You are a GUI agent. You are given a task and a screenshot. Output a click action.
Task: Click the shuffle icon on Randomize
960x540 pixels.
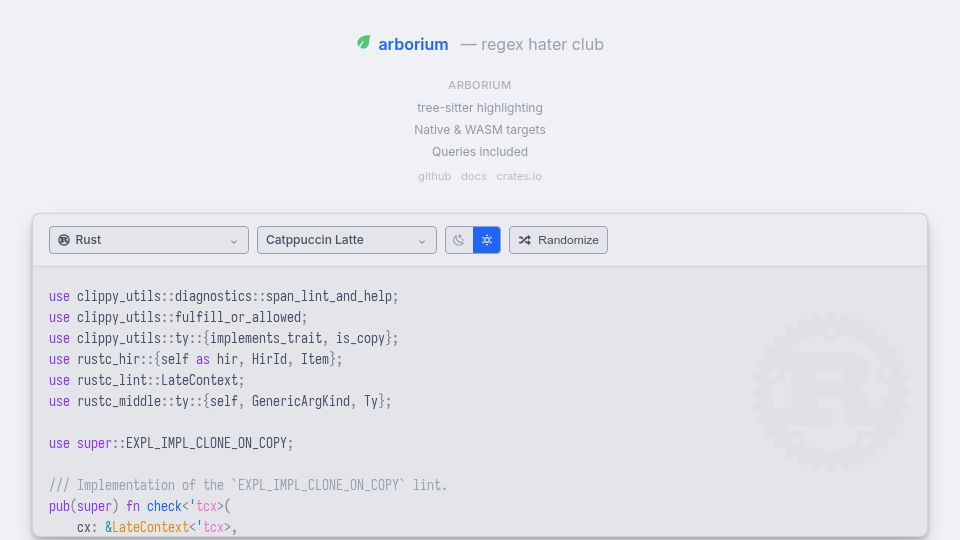point(525,240)
